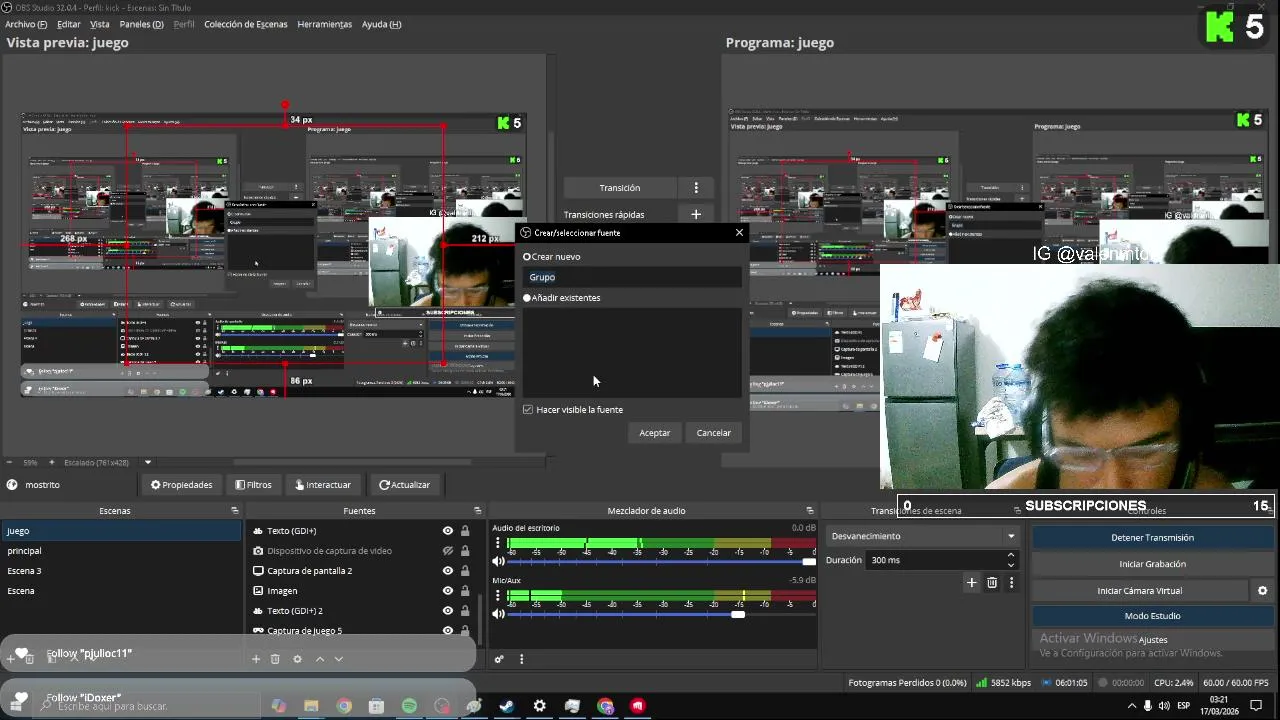Decrease the Duración value stepper

(1011, 565)
